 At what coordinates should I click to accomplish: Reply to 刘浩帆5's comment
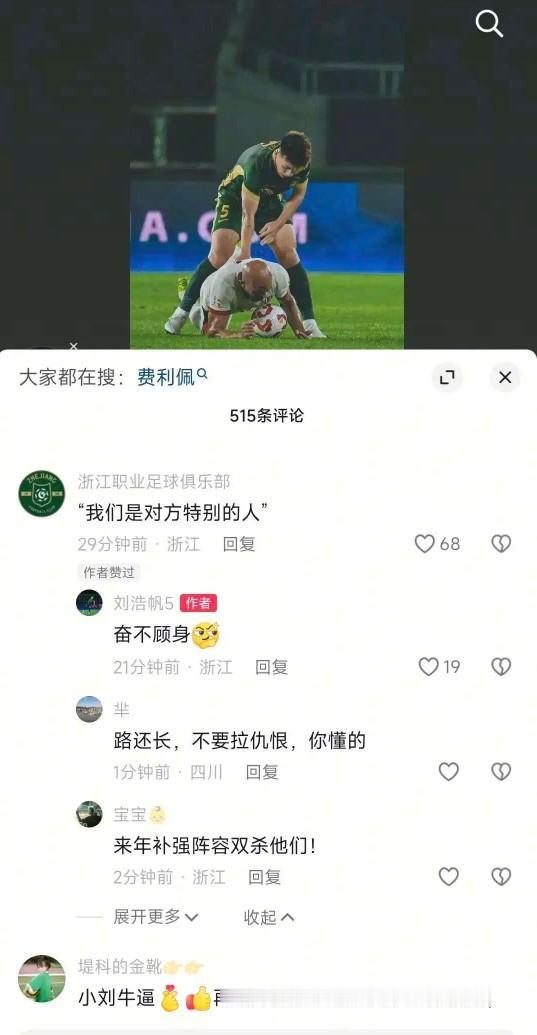(x=272, y=667)
